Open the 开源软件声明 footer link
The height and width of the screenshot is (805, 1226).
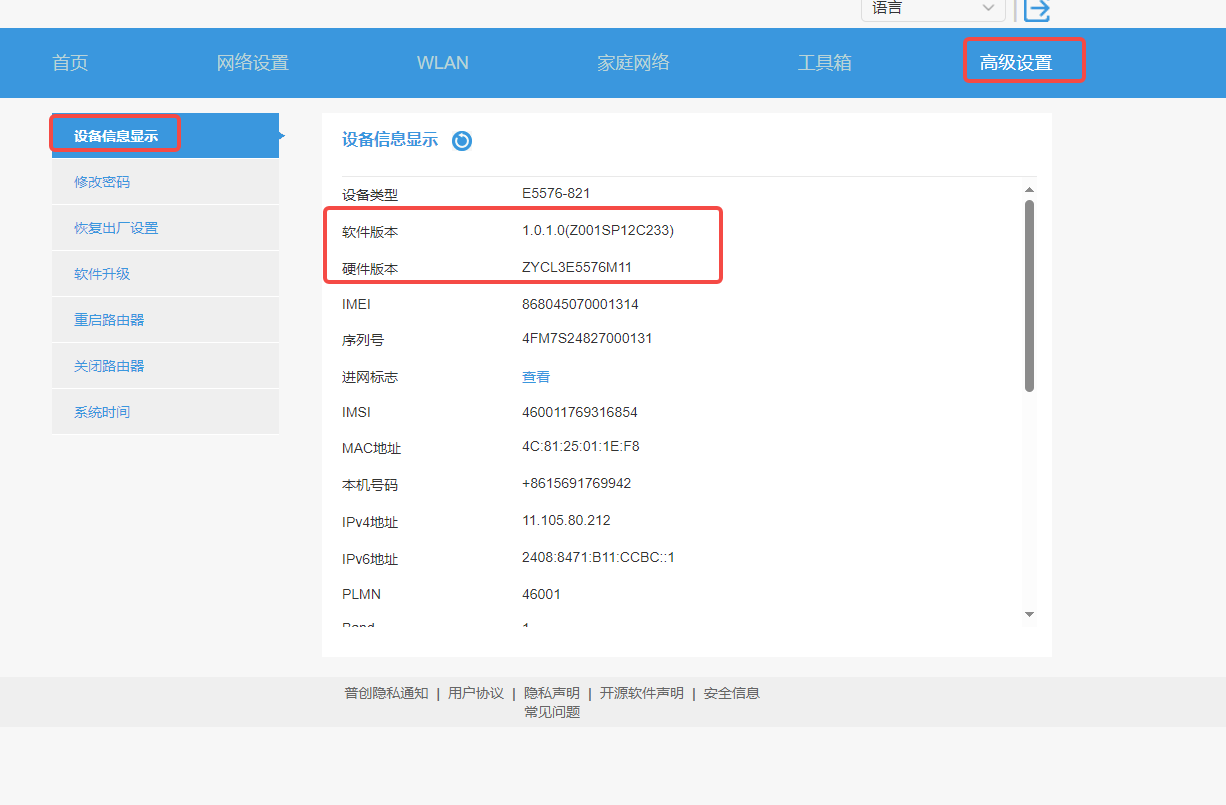click(x=641, y=693)
